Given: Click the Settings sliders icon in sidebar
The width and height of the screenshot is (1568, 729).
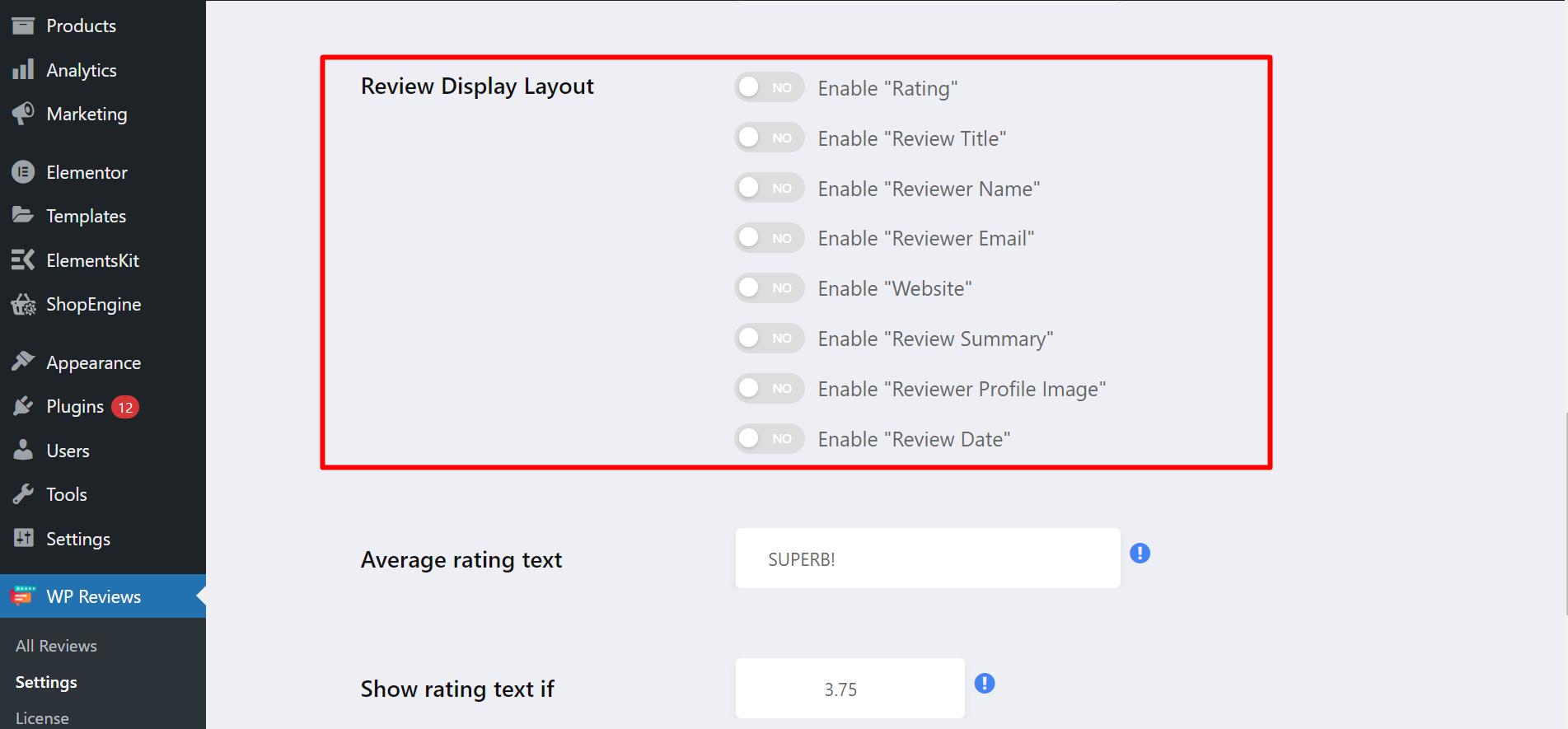Looking at the screenshot, I should 23,538.
